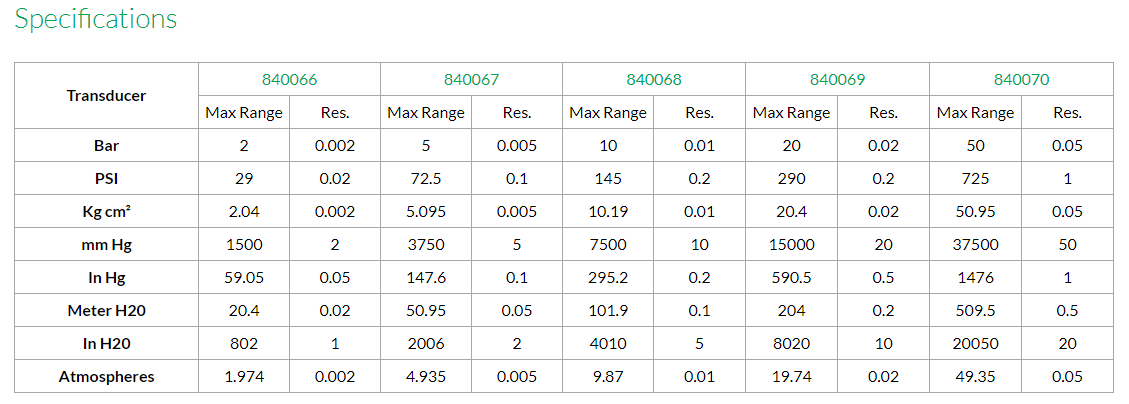Click the Kg cm² row label
Screen dimensions: 1129x404
click(x=106, y=212)
